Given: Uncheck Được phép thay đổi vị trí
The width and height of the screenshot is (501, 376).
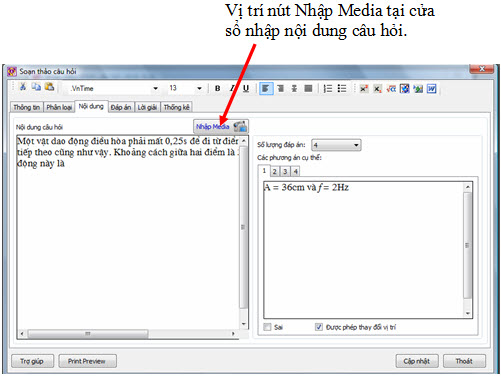Looking at the screenshot, I should point(319,327).
